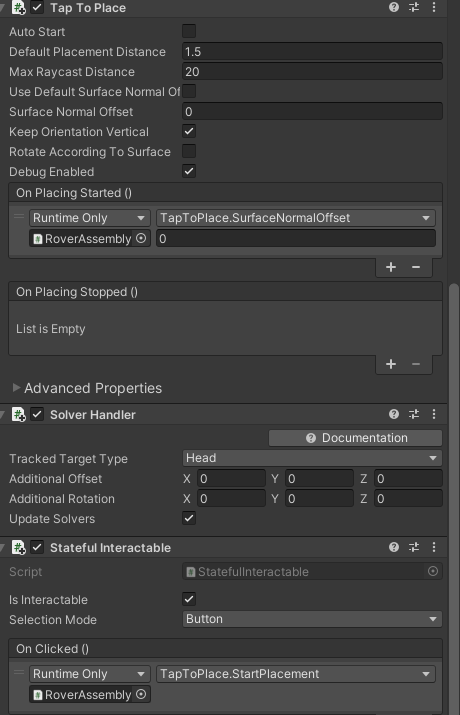Click Max Raycast Distance field

pyautogui.click(x=312, y=72)
